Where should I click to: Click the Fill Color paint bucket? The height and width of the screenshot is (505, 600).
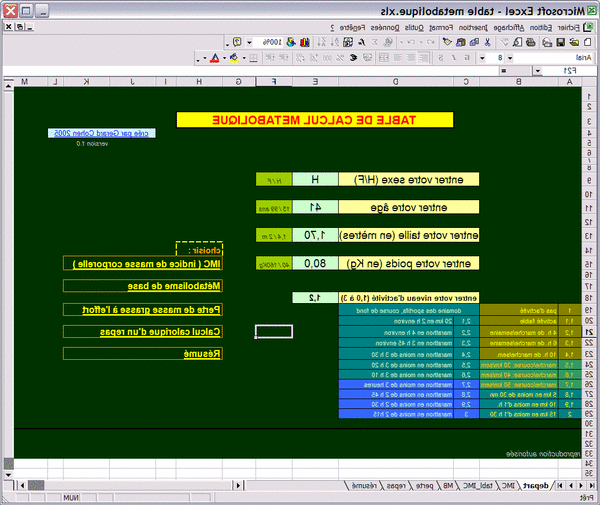234,58
